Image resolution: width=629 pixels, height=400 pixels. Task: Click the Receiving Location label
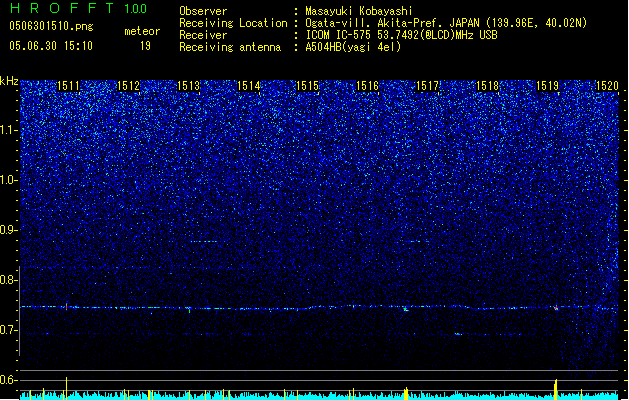pyautogui.click(x=233, y=23)
